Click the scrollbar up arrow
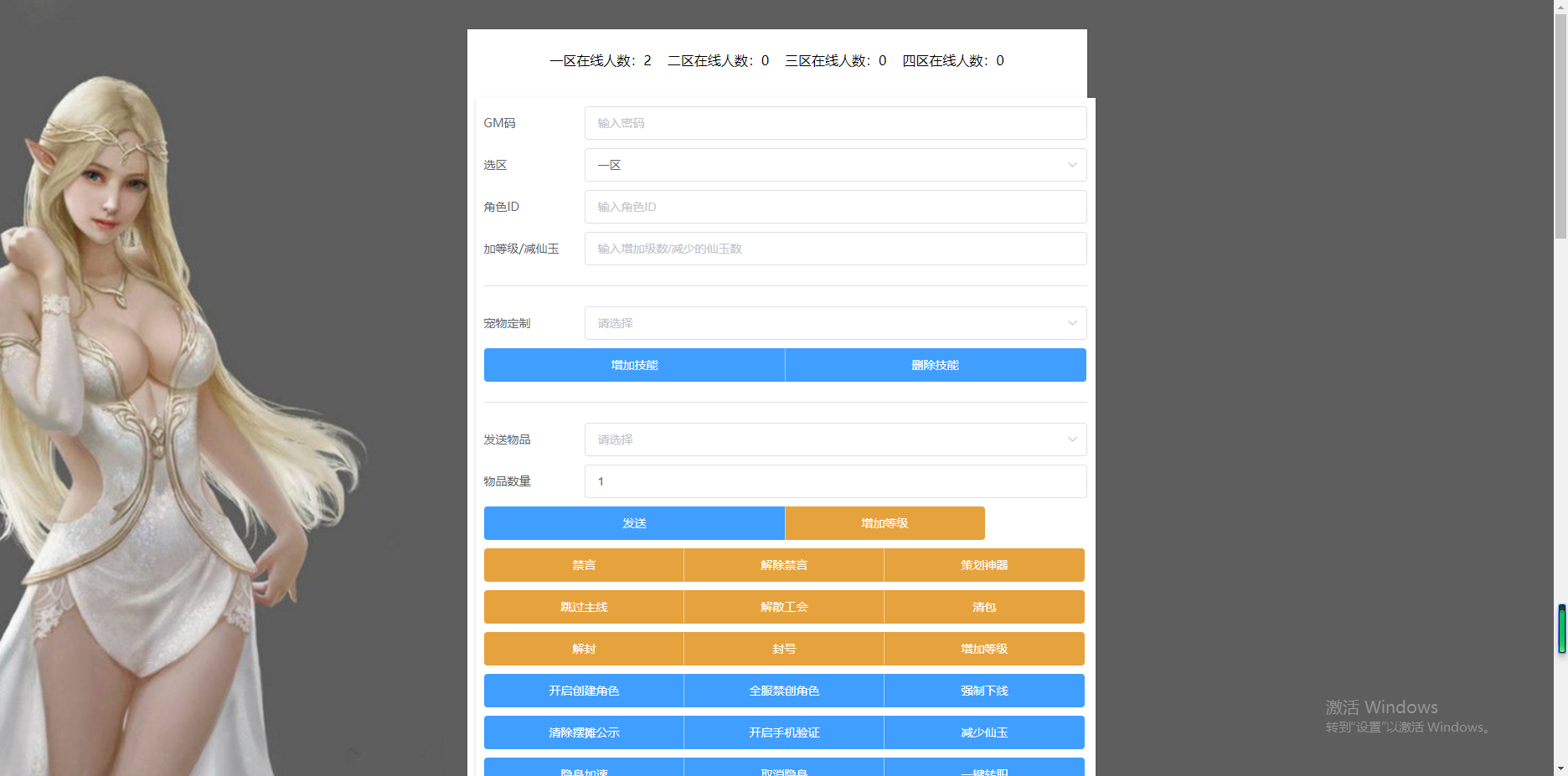 [x=1560, y=6]
